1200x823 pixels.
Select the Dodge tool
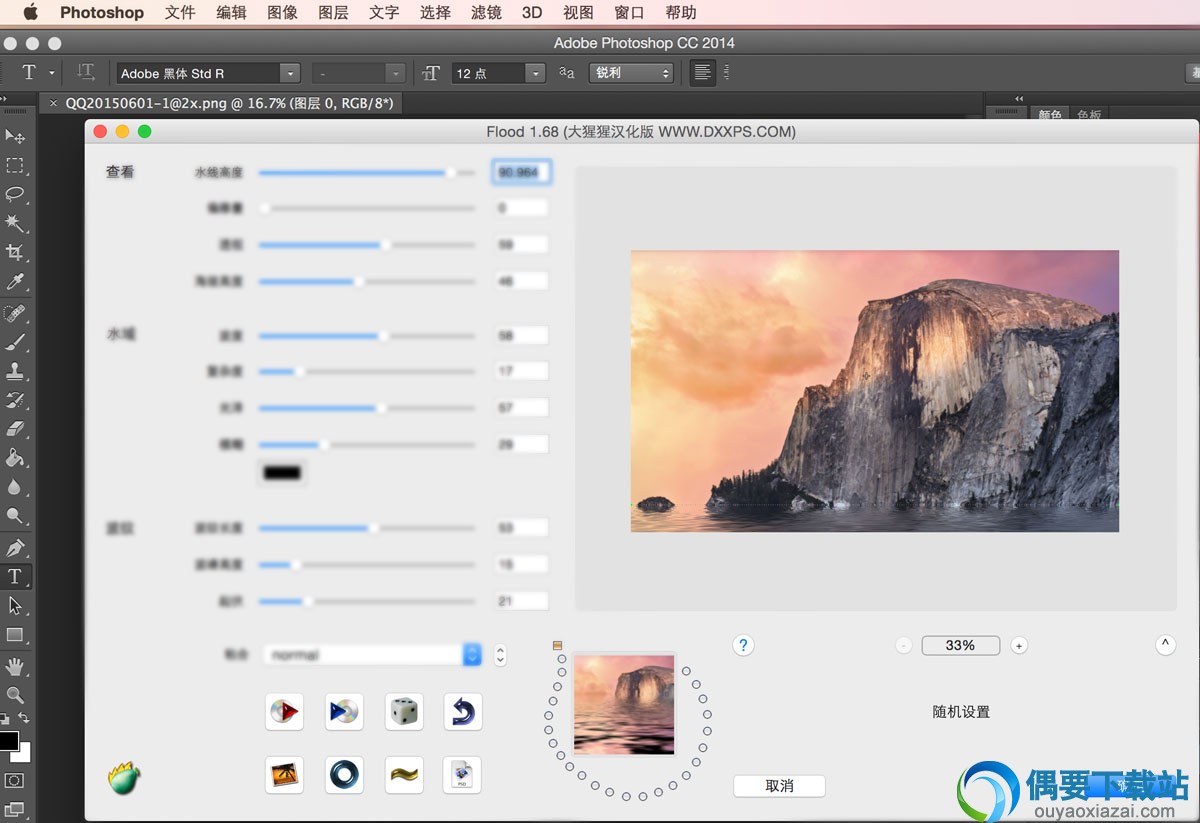coord(15,517)
